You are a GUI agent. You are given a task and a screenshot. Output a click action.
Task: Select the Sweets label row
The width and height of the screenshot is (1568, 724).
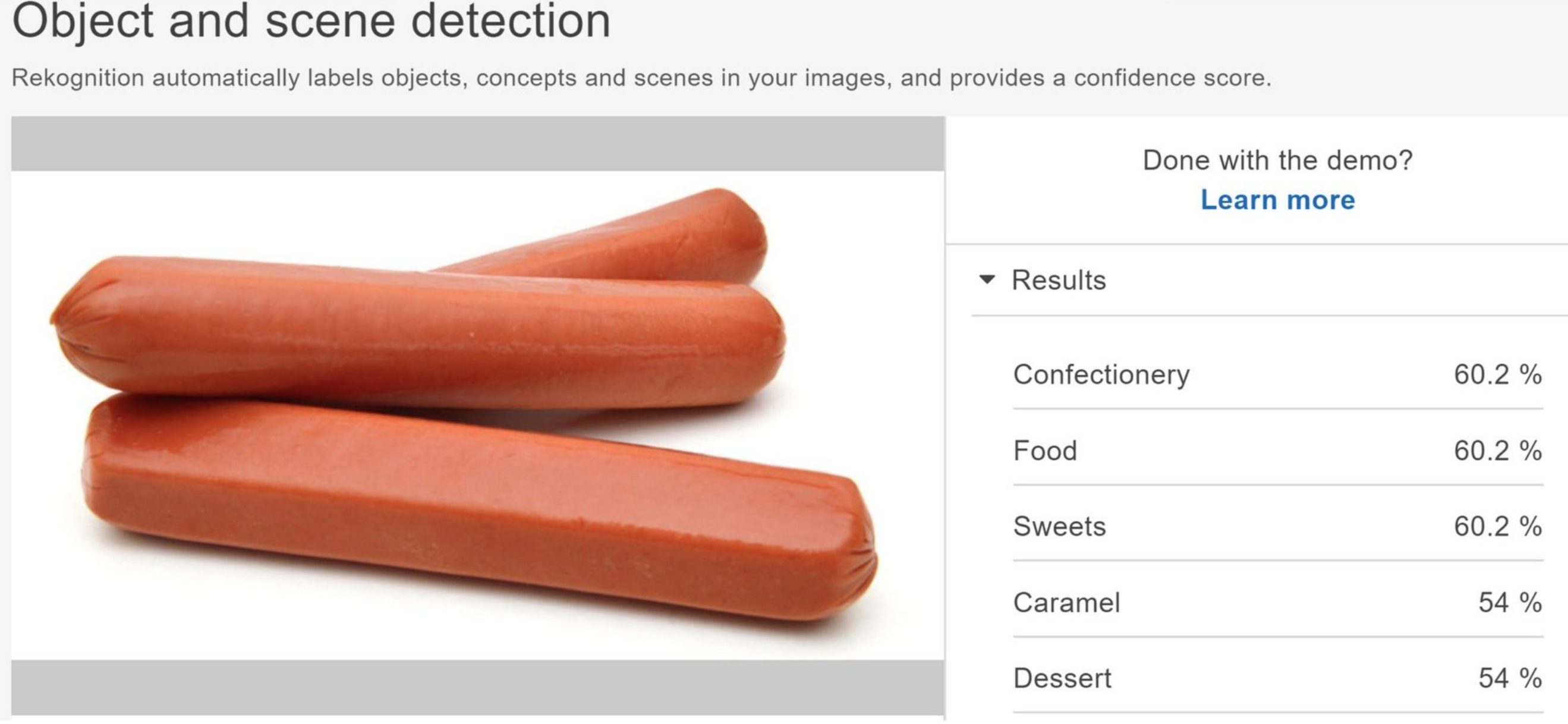coord(1278,526)
